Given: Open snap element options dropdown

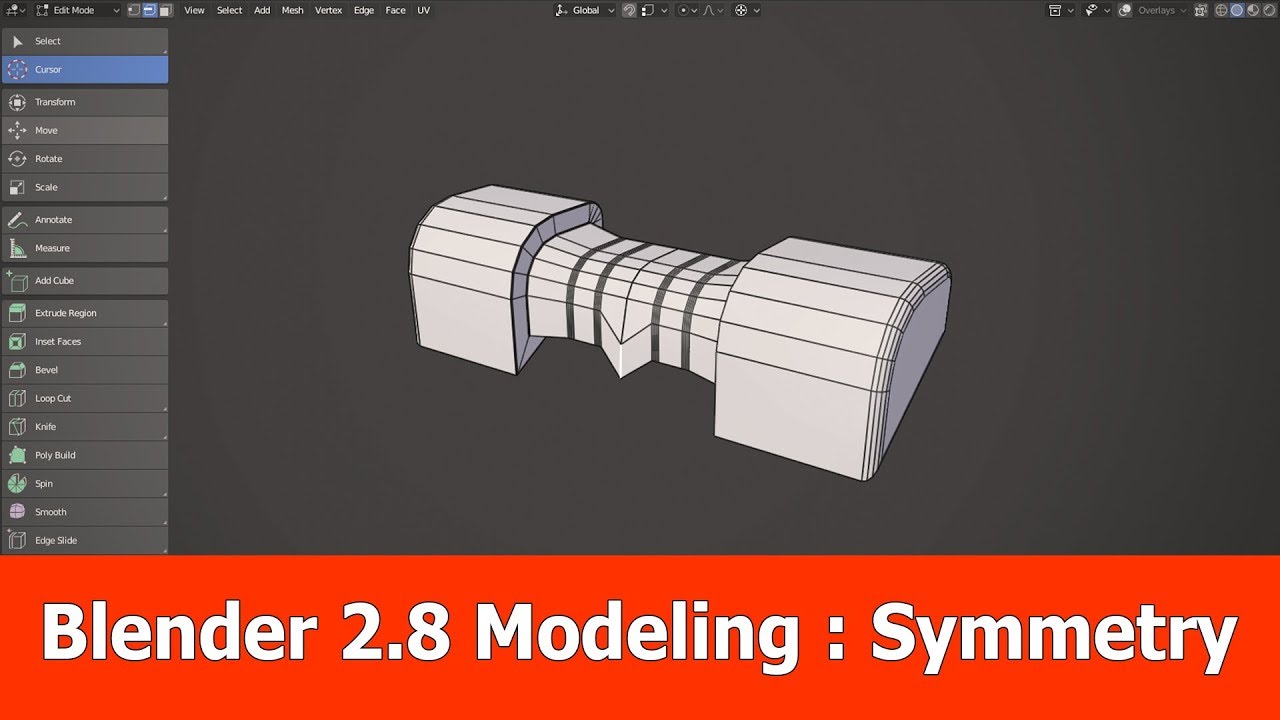Looking at the screenshot, I should [x=654, y=10].
